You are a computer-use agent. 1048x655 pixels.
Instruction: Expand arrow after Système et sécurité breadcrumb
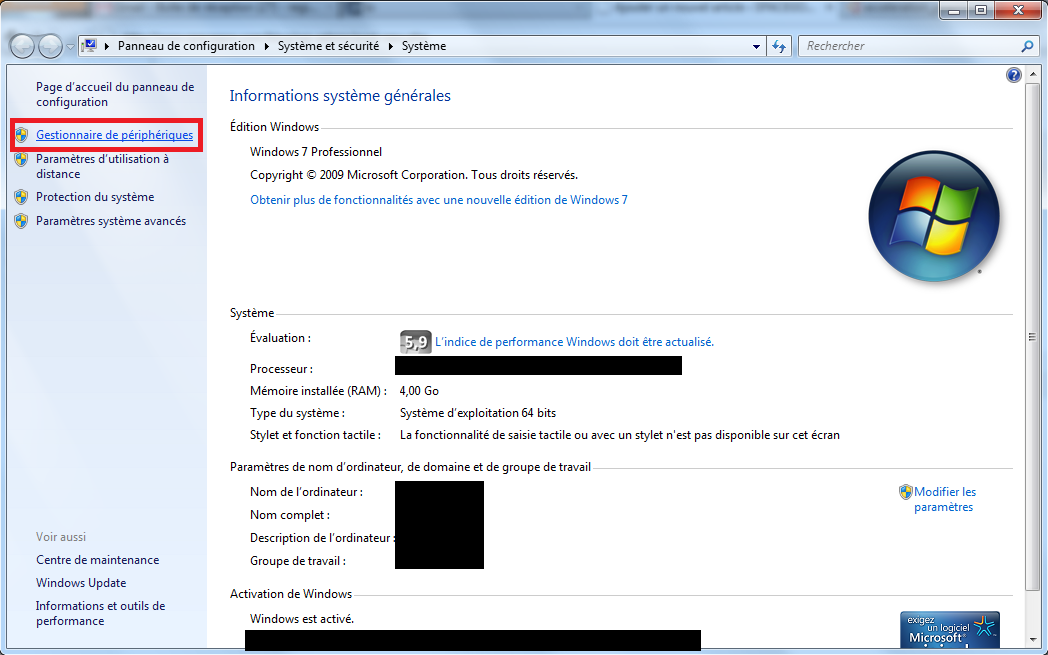(x=390, y=46)
